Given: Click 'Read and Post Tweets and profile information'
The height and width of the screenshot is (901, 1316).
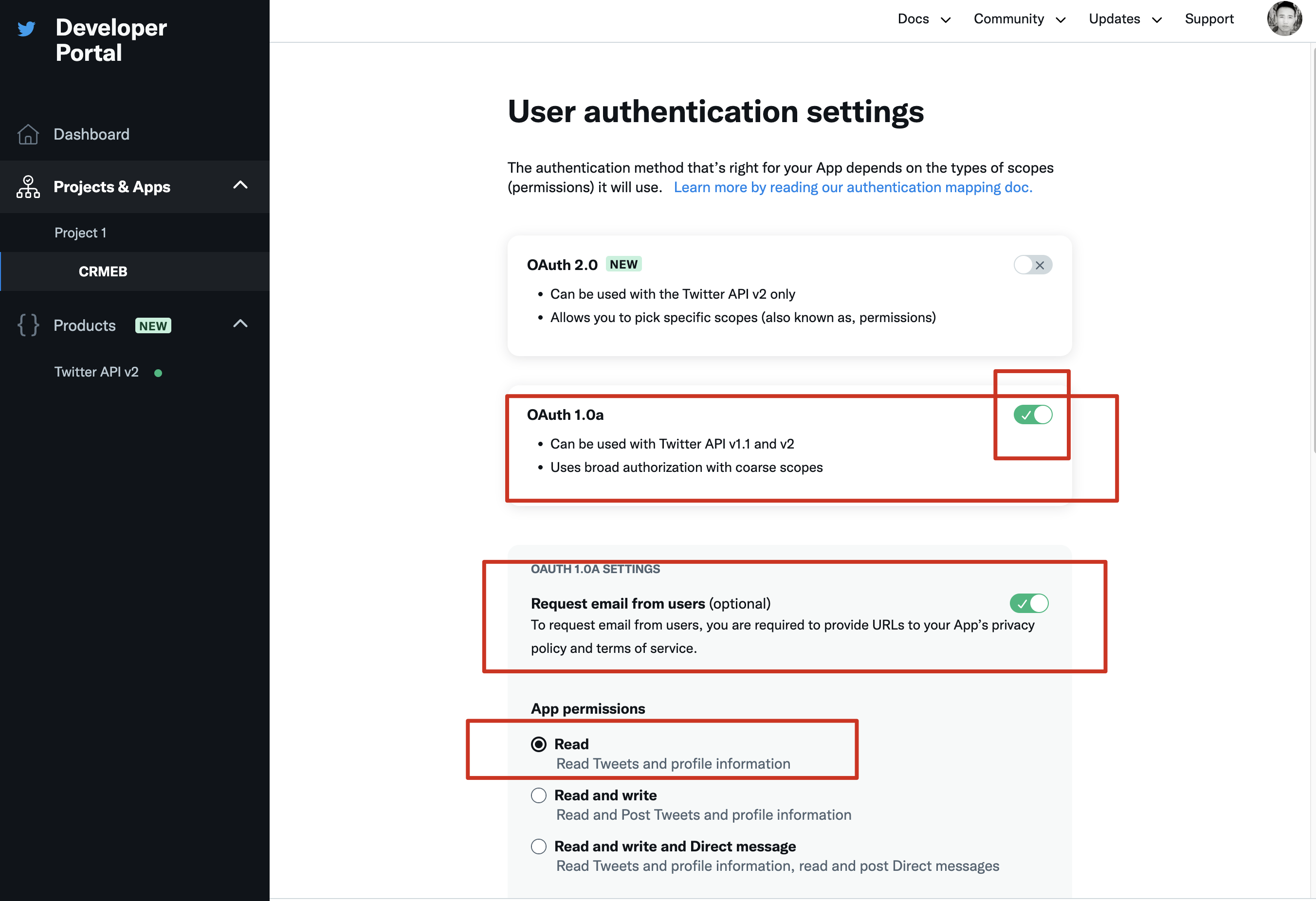Looking at the screenshot, I should click(x=703, y=814).
